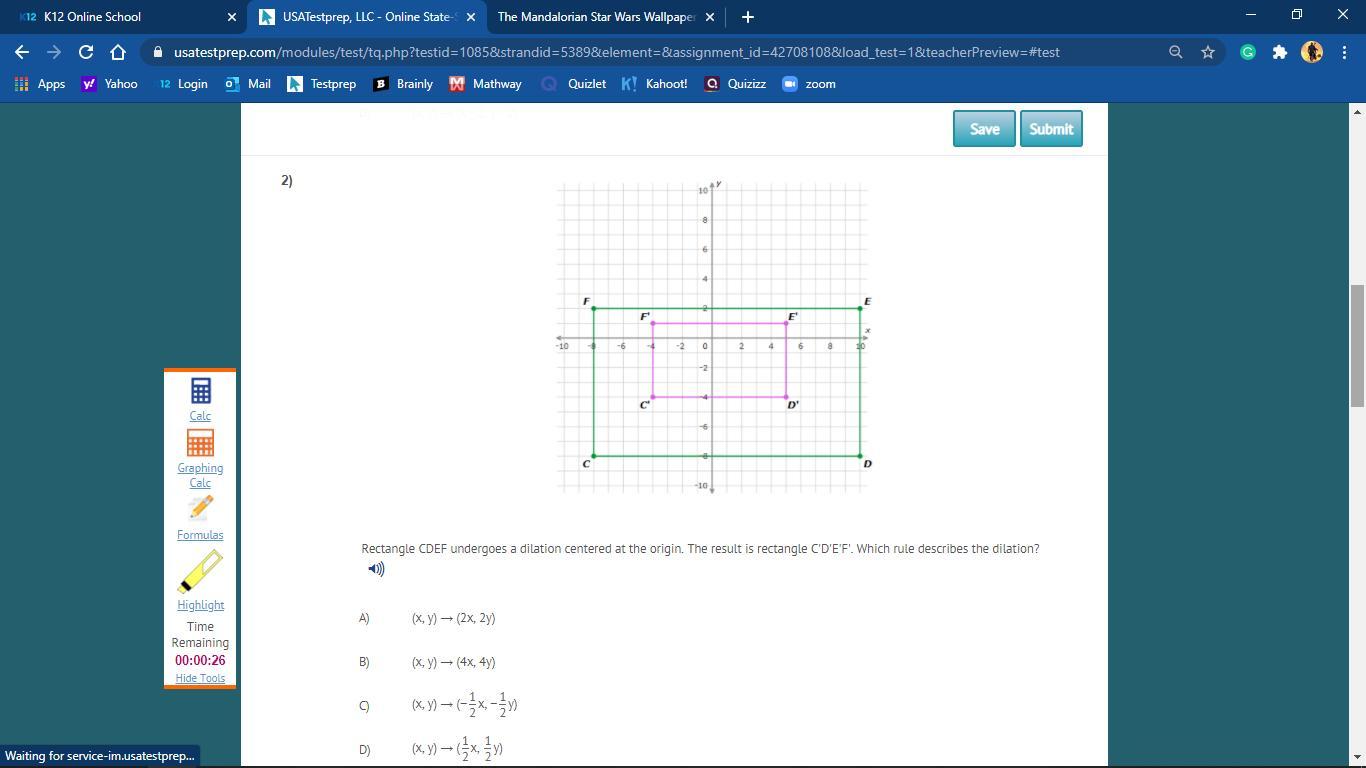Open the Apps bookmarks shortcut

point(40,84)
